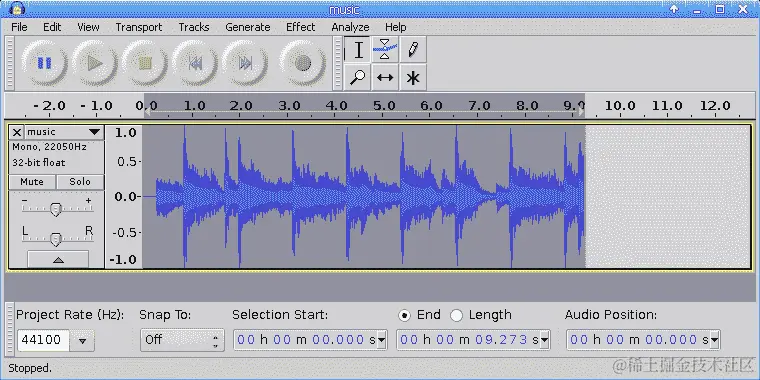Solo the music track
The height and width of the screenshot is (380, 760).
coord(80,182)
